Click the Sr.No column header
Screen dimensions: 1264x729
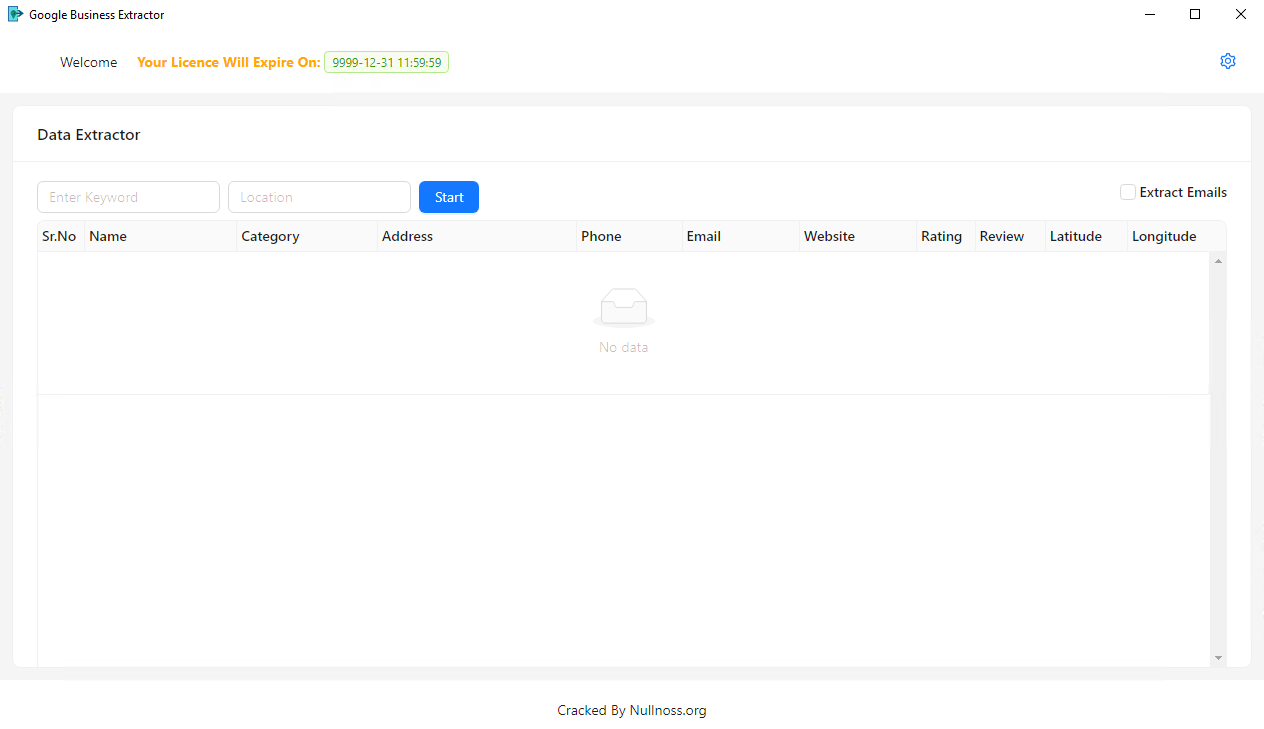pos(61,236)
